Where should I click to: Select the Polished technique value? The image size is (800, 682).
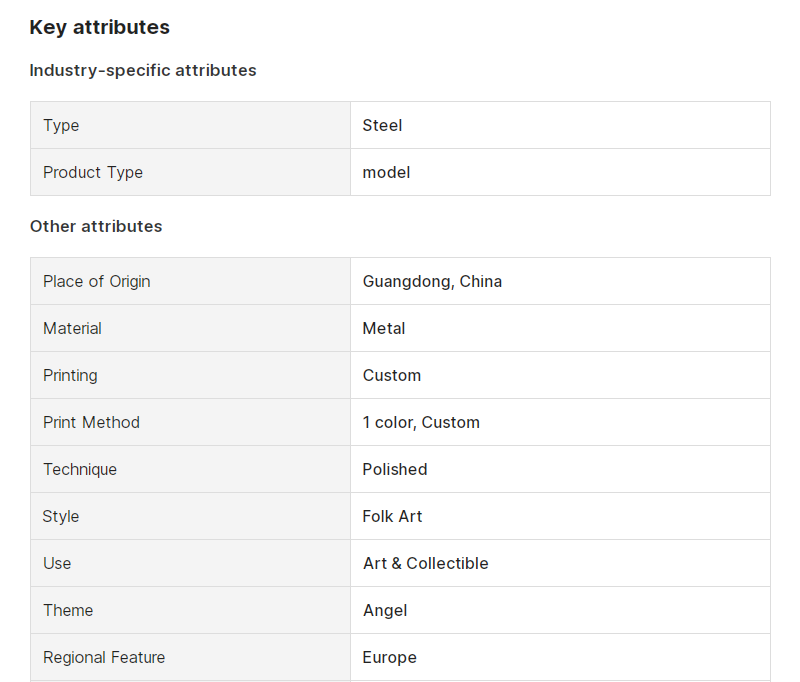pyautogui.click(x=395, y=469)
